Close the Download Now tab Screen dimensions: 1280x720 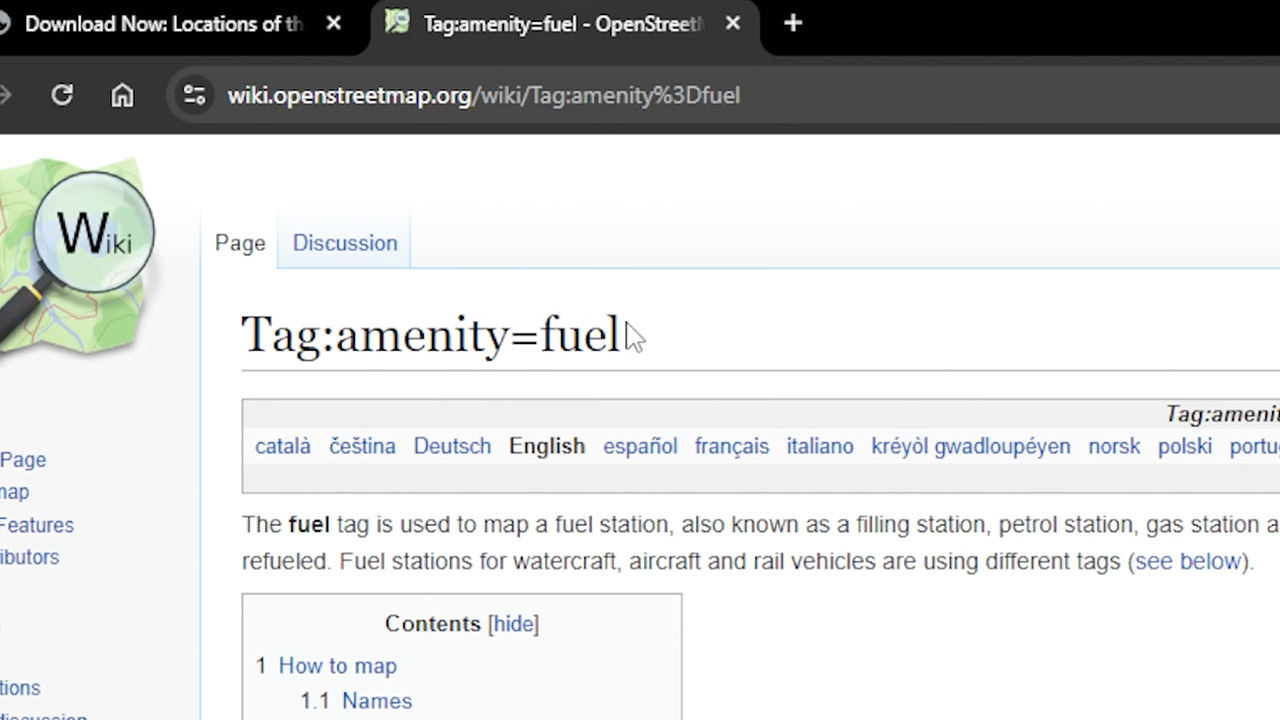tap(334, 23)
